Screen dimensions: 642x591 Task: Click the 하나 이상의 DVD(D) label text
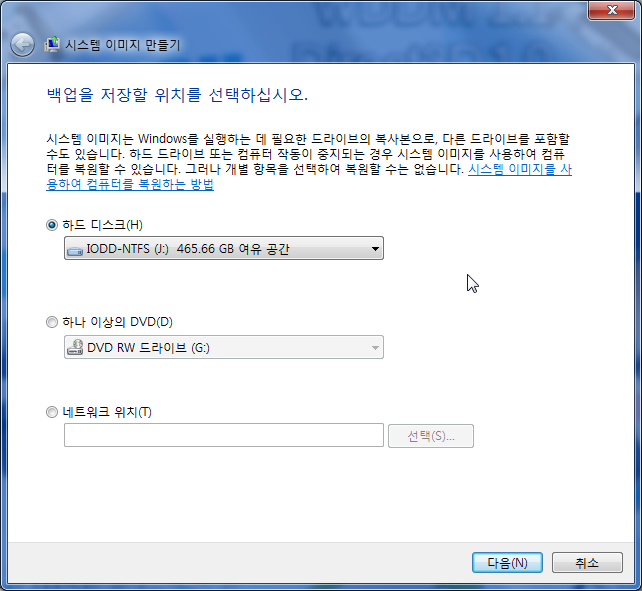pyautogui.click(x=118, y=322)
